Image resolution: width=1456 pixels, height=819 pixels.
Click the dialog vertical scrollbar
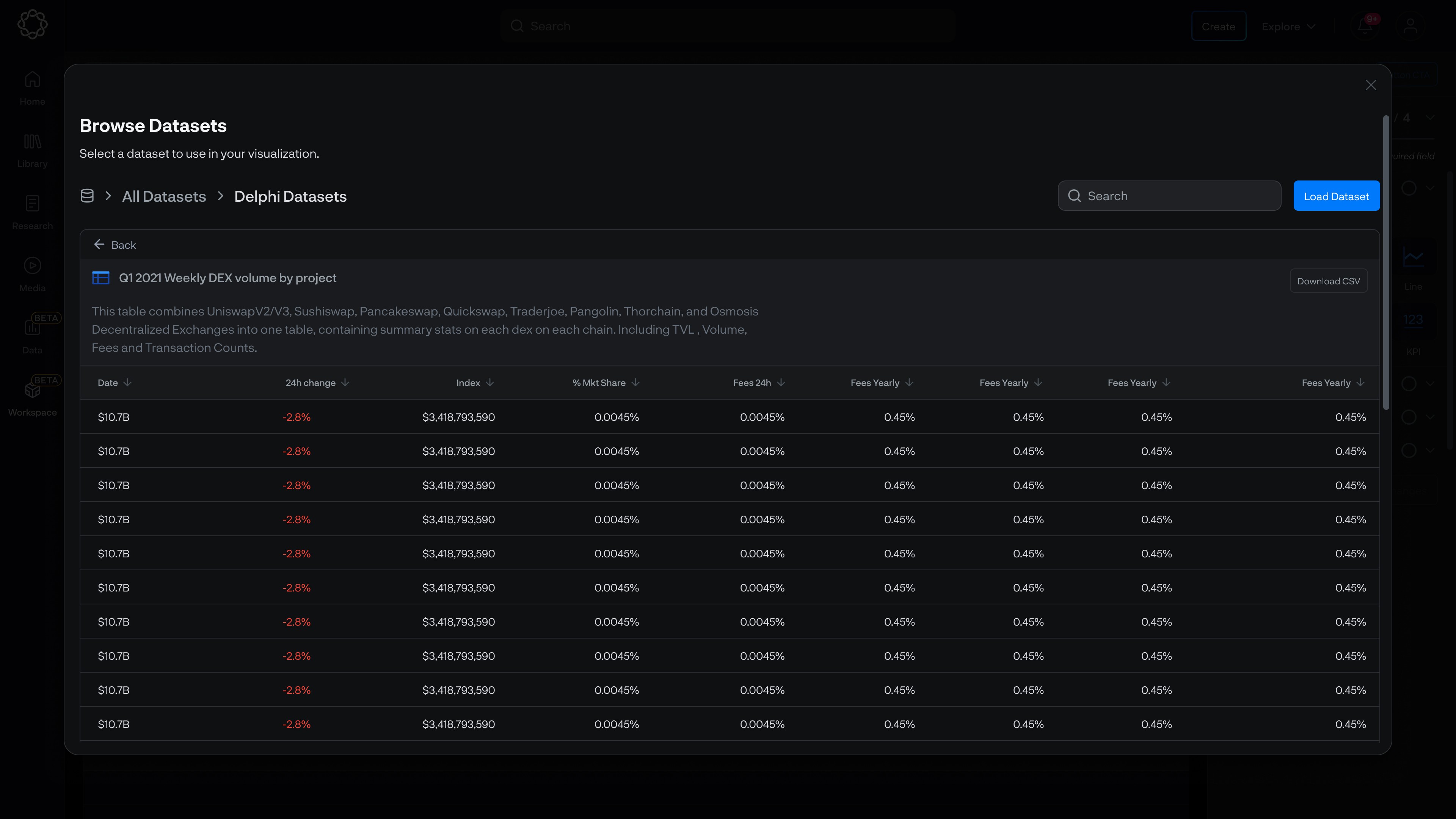(1386, 263)
